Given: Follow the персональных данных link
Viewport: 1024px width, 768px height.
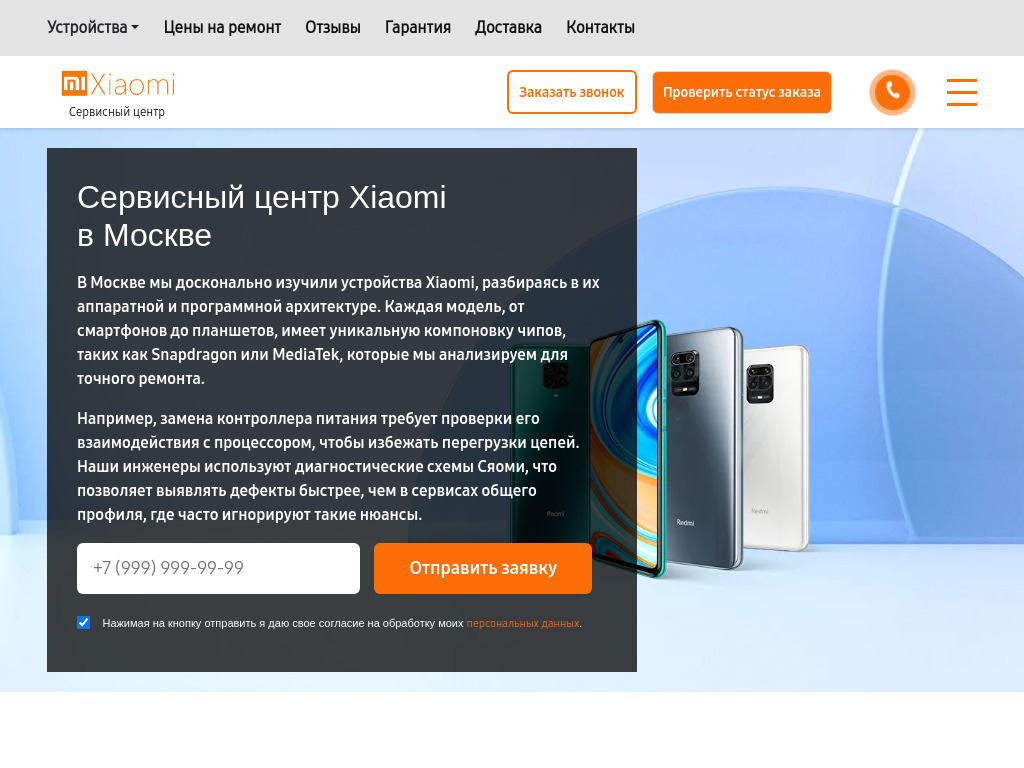Looking at the screenshot, I should coord(522,623).
